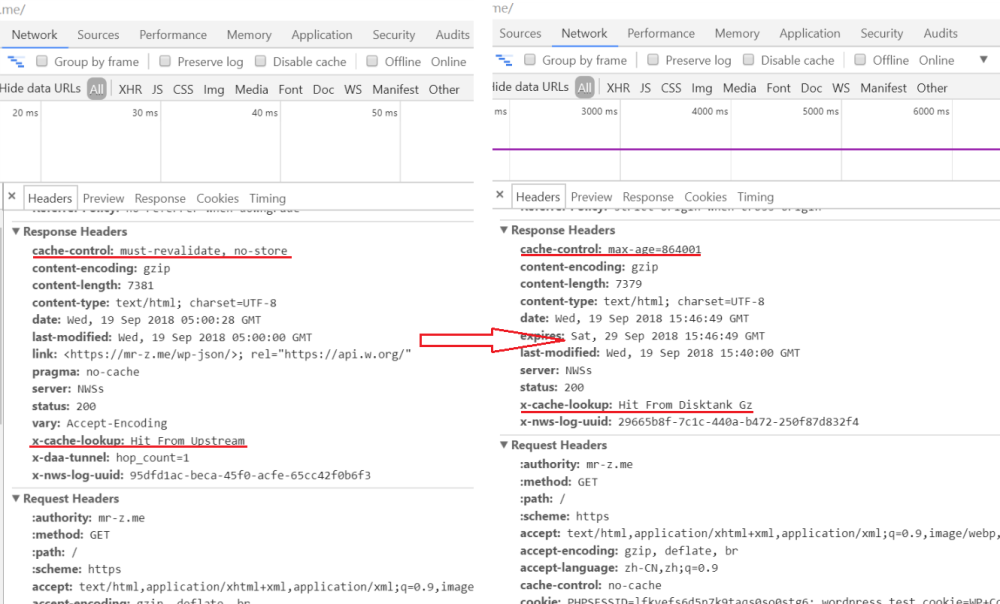Open Response tab in right request pane
The image size is (1000, 604).
[648, 197]
